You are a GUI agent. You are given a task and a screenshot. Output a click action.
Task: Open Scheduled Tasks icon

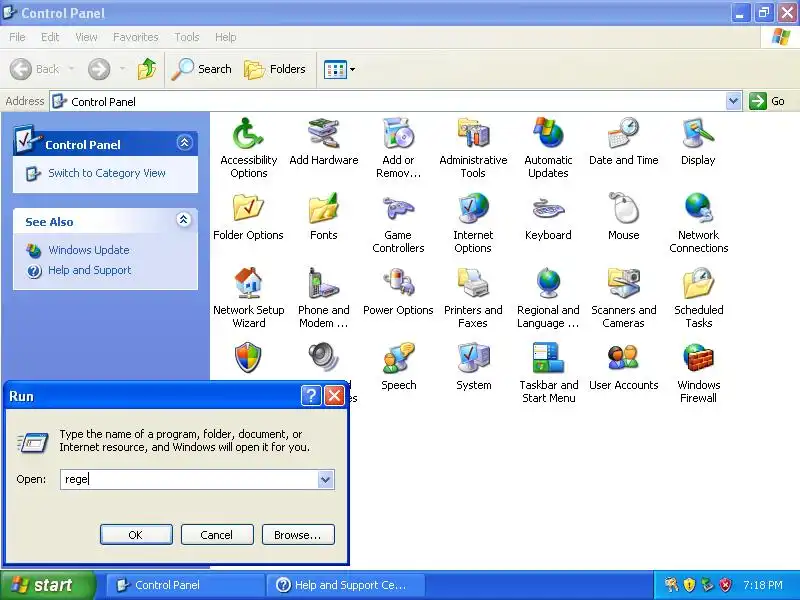coord(698,284)
